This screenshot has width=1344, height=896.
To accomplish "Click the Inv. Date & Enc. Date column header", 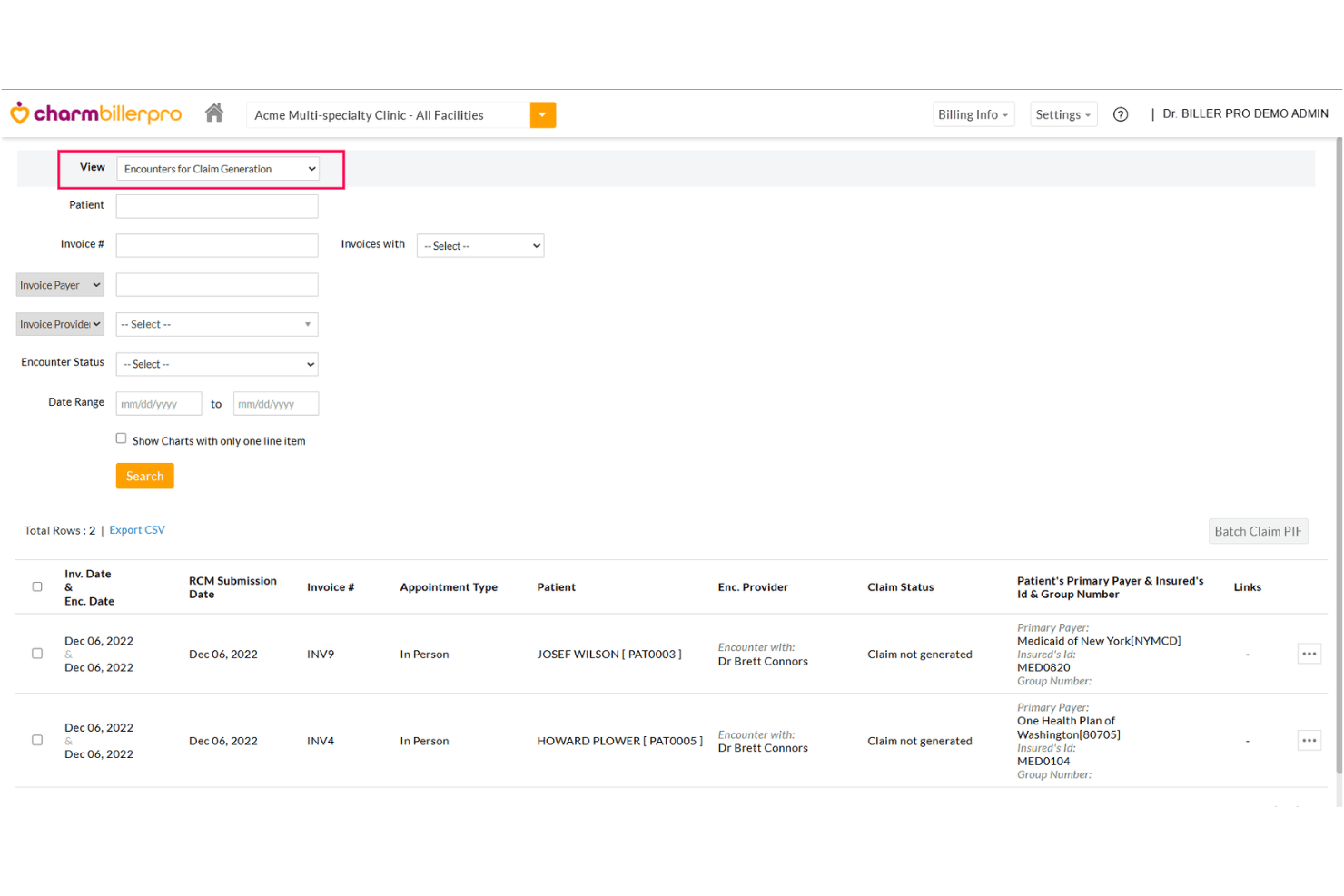I will (x=89, y=587).
